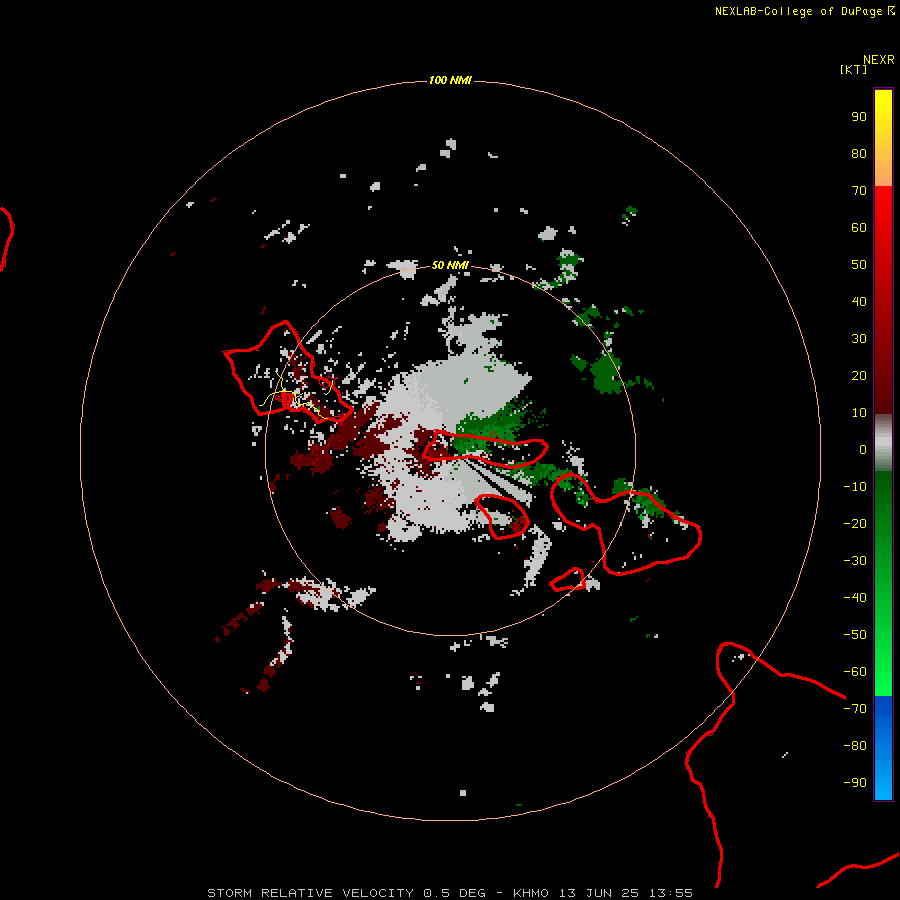Click the 40 value on velocity scale
Screen dimensions: 900x900
[x=859, y=302]
